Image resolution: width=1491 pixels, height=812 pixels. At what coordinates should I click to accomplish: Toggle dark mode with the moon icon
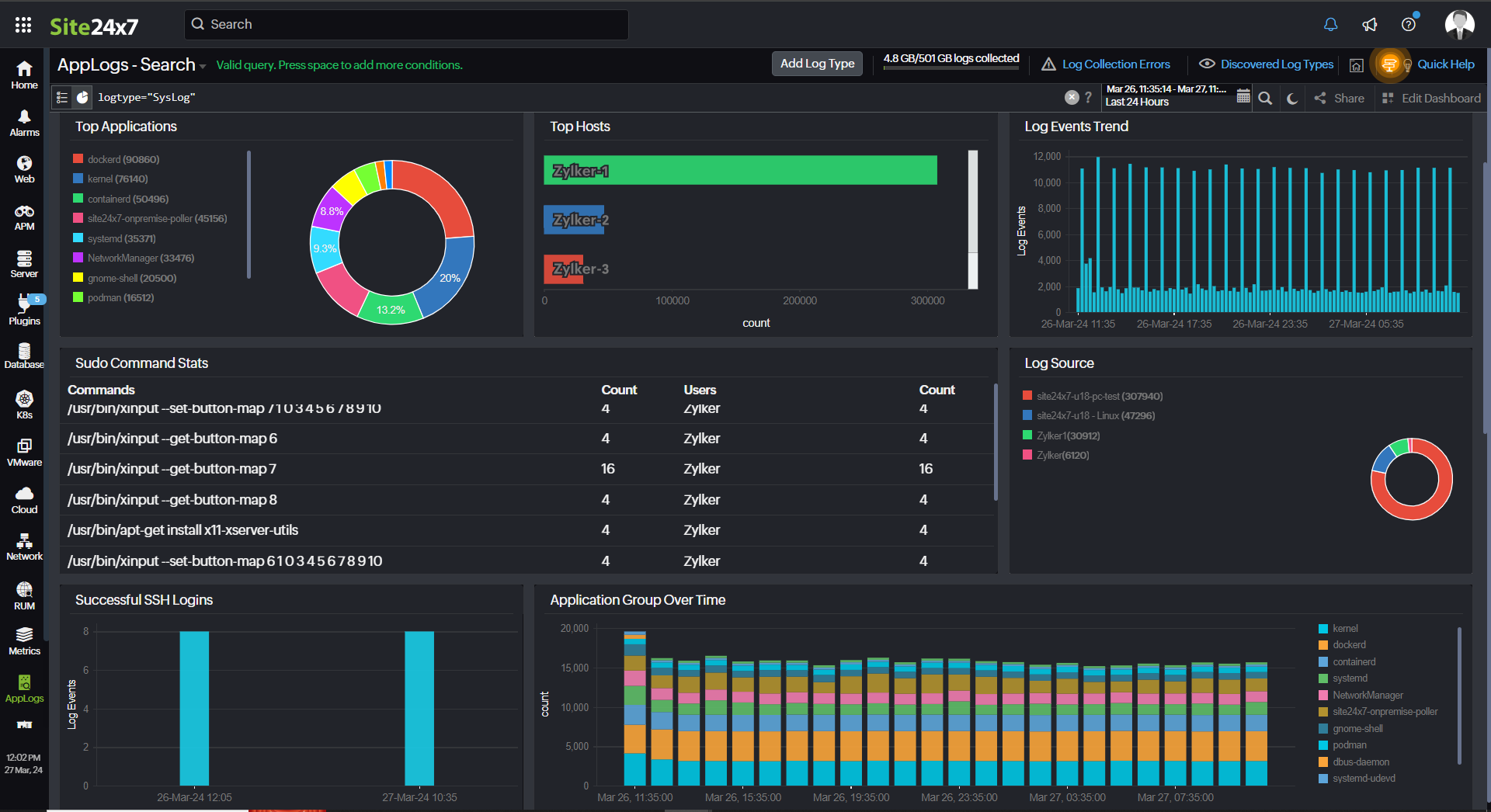coord(1291,98)
